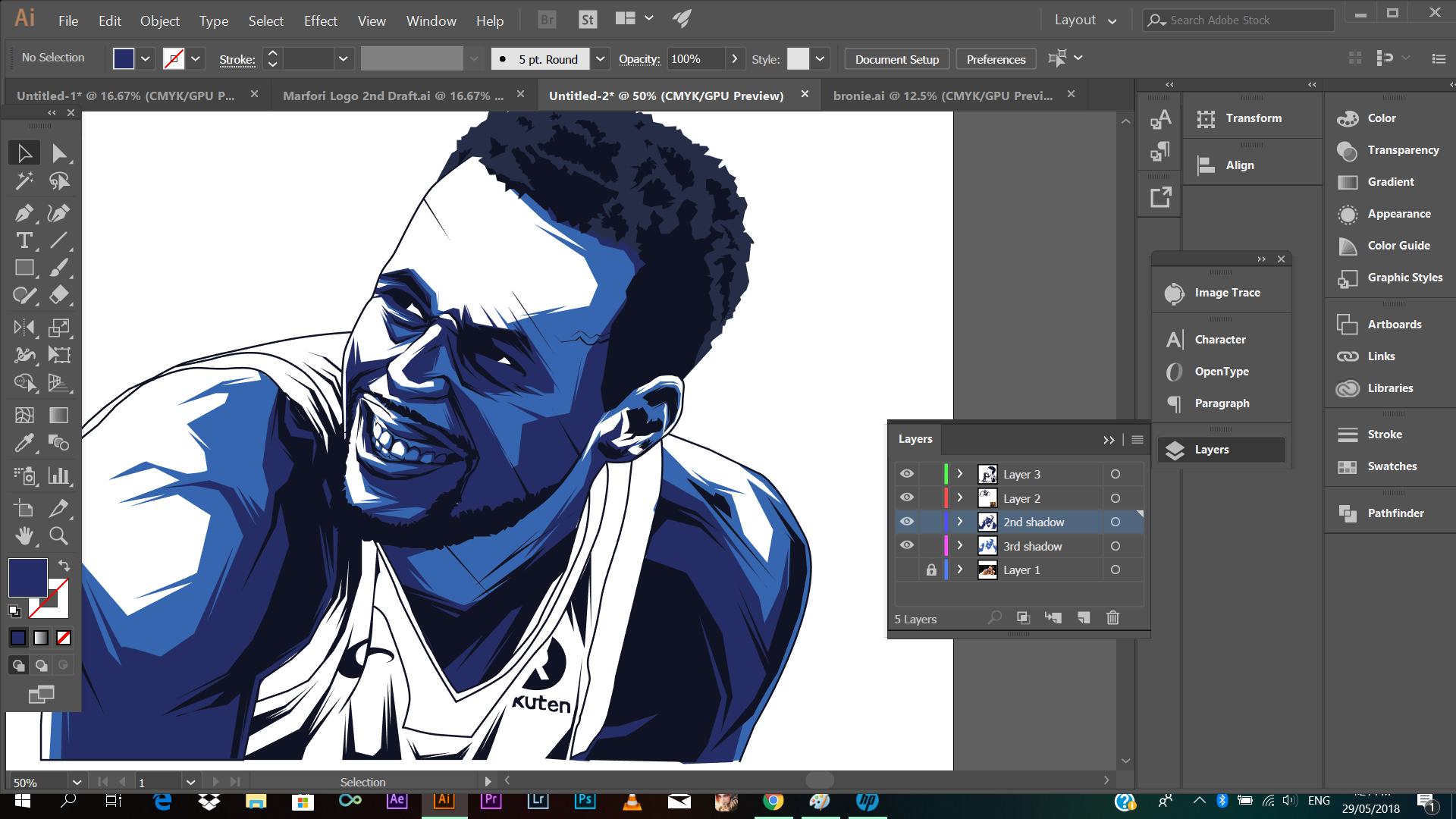
Task: Select the Column Graph tool
Action: coord(59,475)
